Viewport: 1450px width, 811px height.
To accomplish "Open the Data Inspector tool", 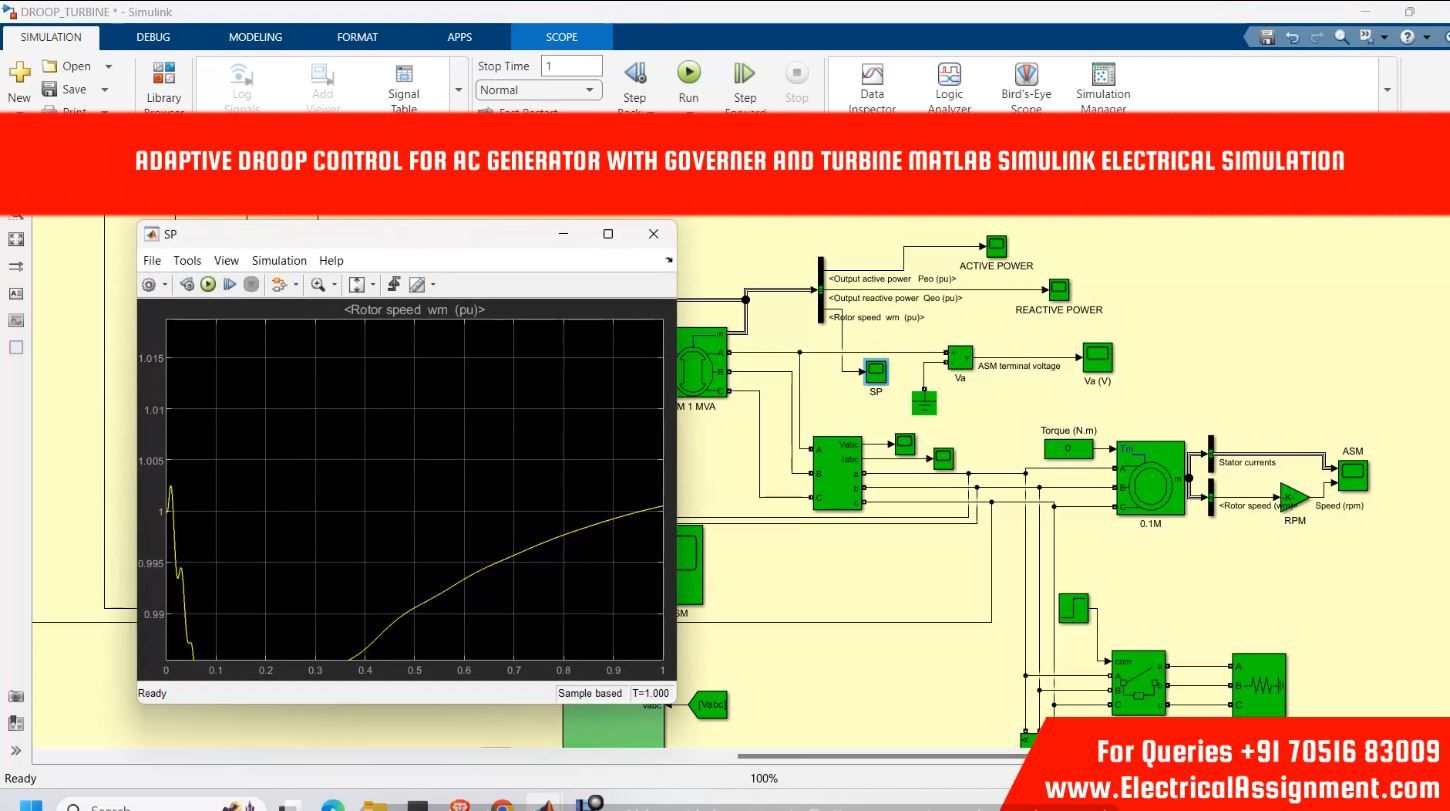I will pyautogui.click(x=872, y=76).
